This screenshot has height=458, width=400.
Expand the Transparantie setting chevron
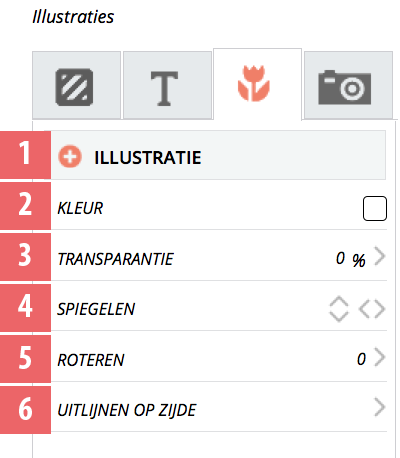380,256
